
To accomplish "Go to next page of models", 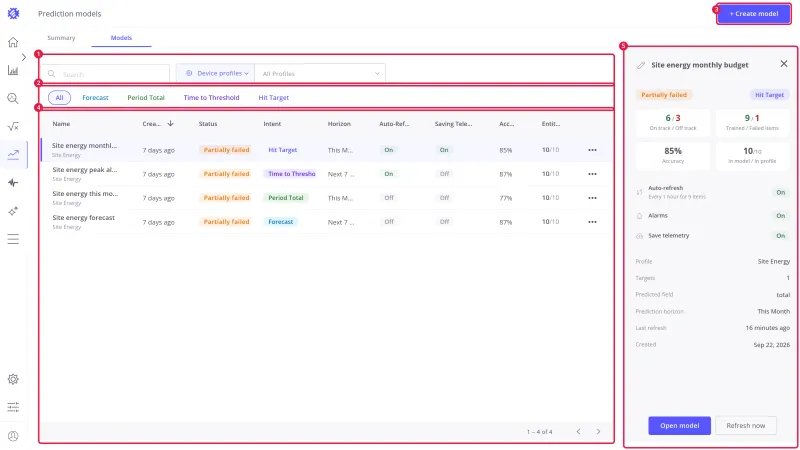I will pyautogui.click(x=598, y=432).
